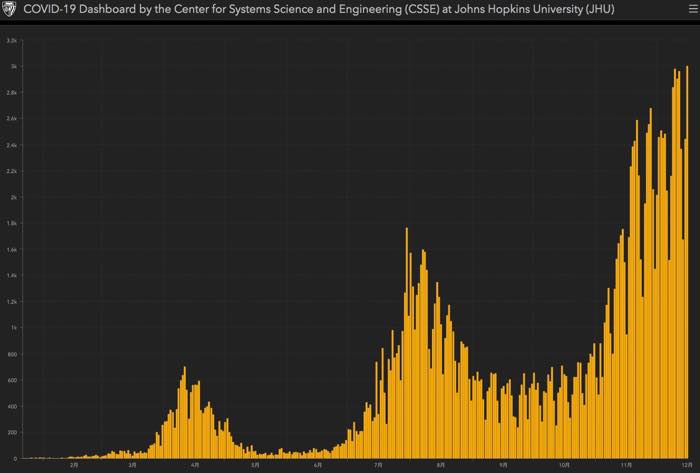The image size is (700, 473).
Task: Click the "9月" x-axis label
Action: [x=503, y=465]
